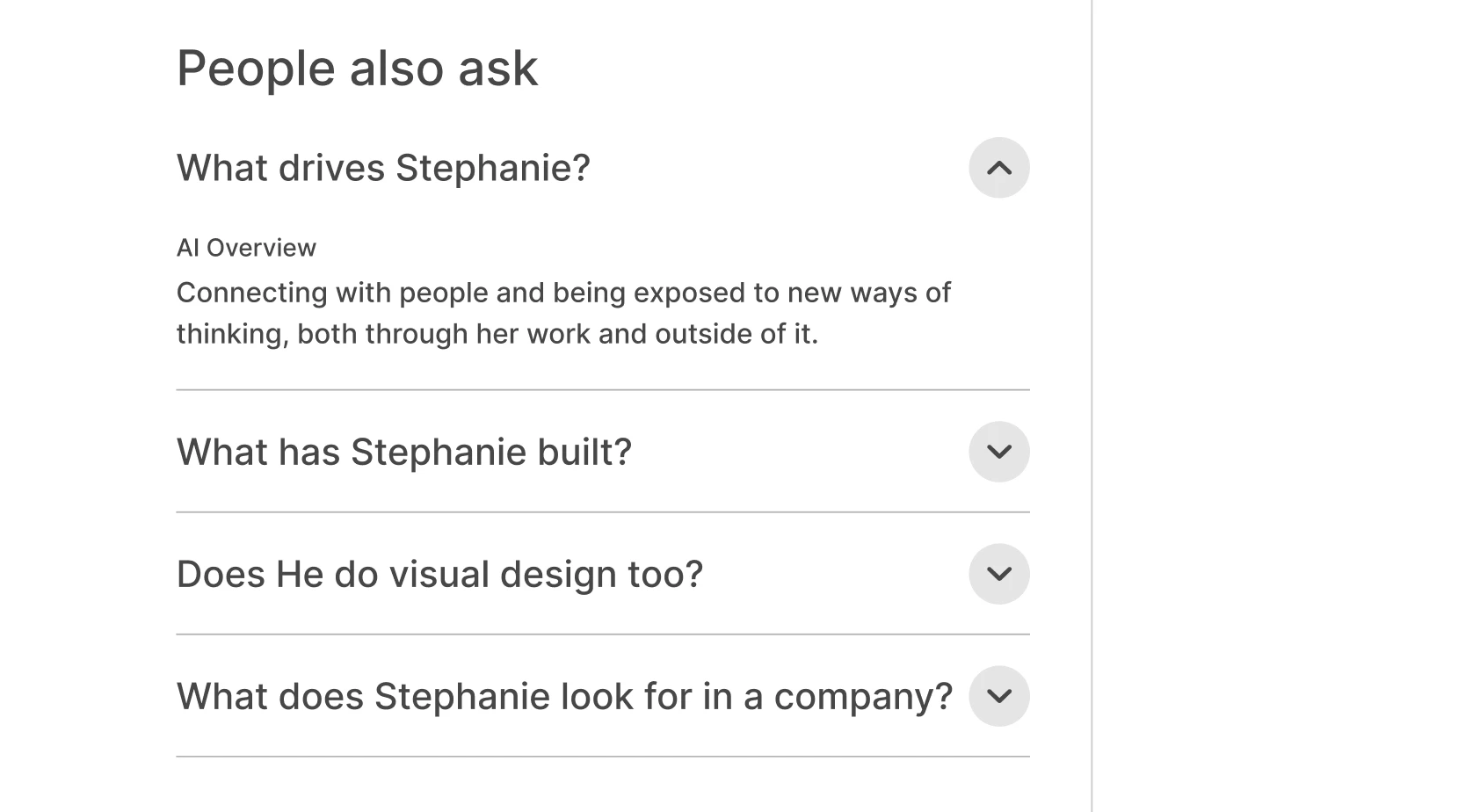Collapse the "What drives Stephanie?" answer chevron
1480x812 pixels.
[x=998, y=168]
